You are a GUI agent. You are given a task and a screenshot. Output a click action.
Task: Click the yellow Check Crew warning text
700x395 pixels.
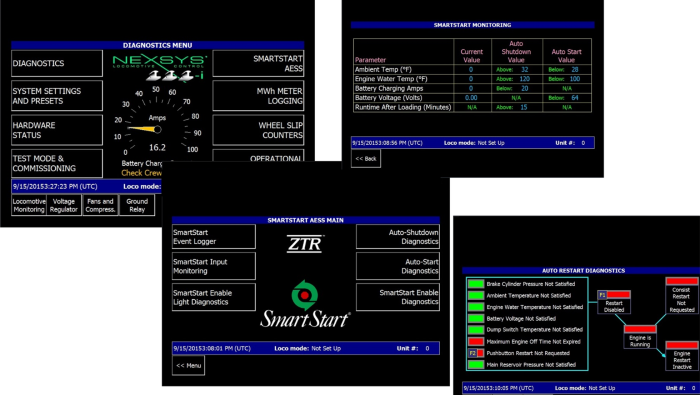tap(142, 173)
